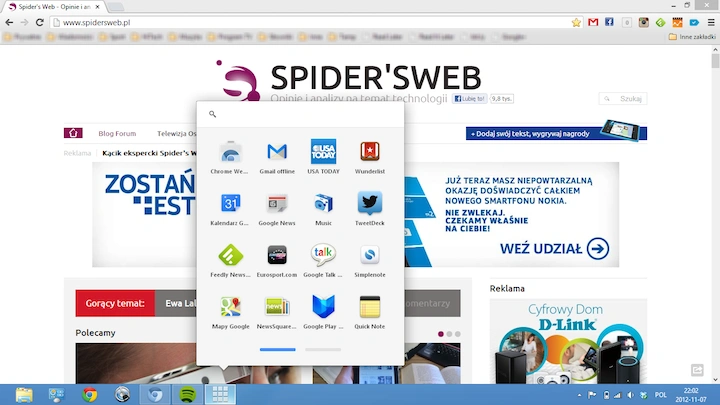Click the app launcher search field
This screenshot has height=405, width=720.
click(300, 114)
